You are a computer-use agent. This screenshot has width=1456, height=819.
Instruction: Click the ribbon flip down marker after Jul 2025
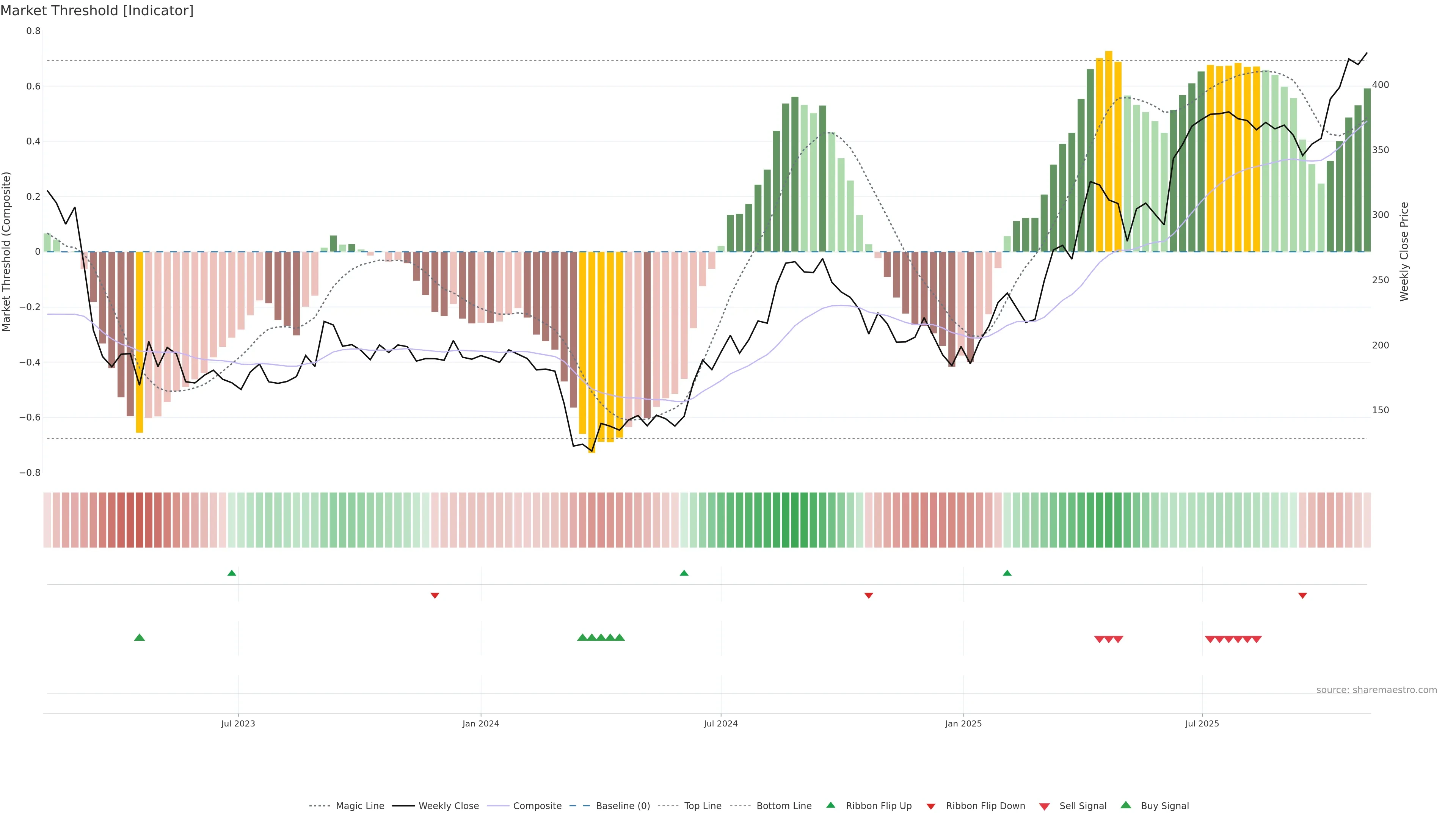pyautogui.click(x=1302, y=596)
